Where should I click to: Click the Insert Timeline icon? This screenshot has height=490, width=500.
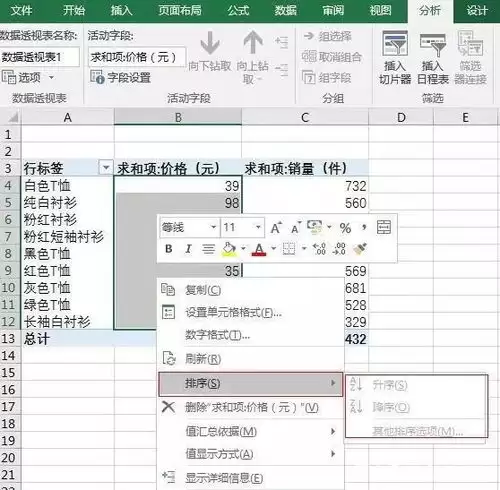[x=433, y=44]
